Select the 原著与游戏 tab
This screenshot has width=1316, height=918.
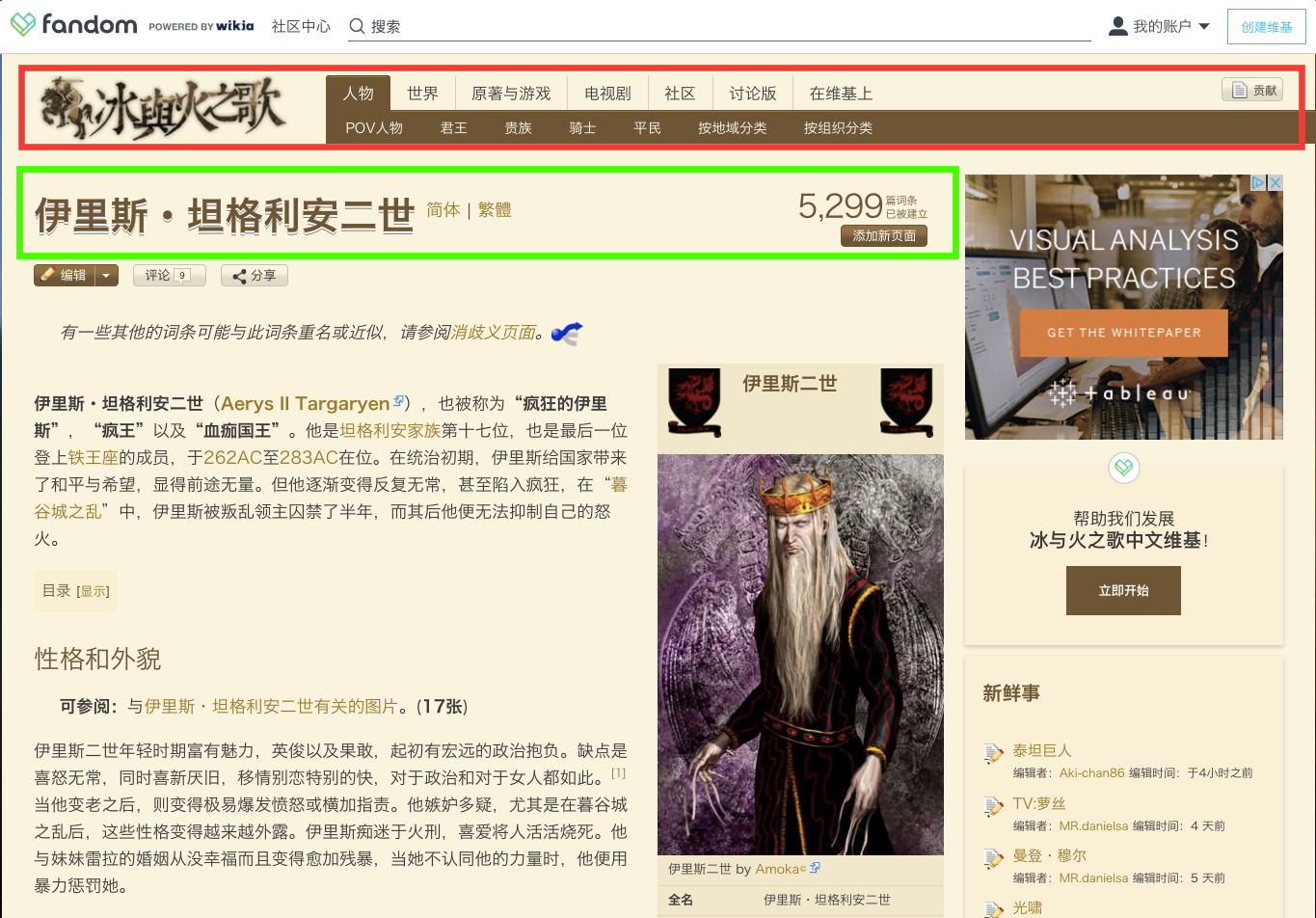tap(511, 94)
